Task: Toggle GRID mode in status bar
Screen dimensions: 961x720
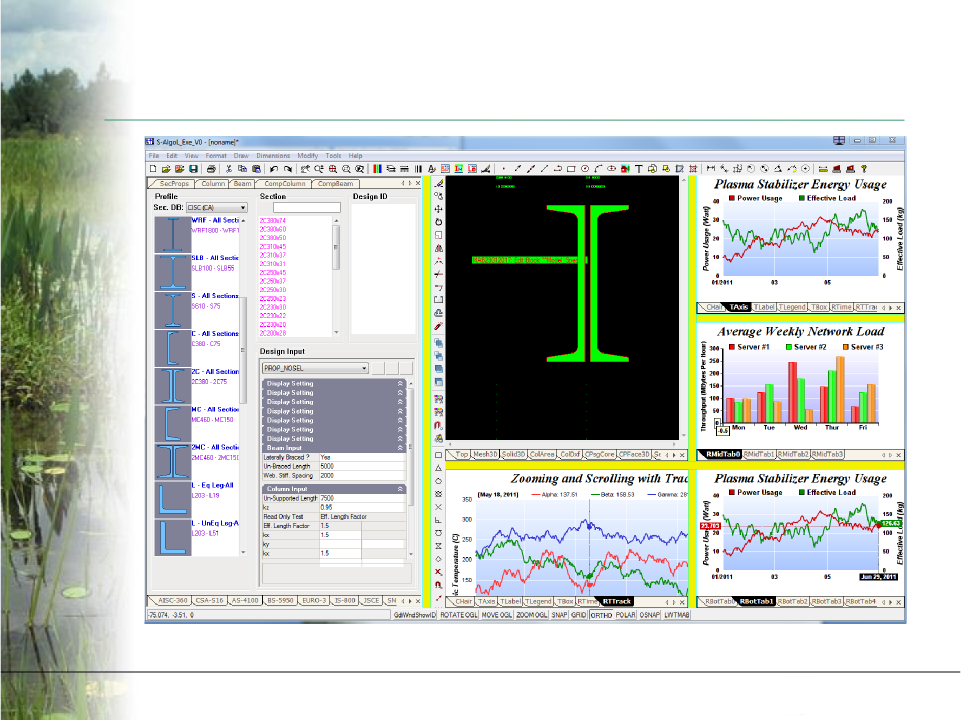Action: (x=579, y=615)
